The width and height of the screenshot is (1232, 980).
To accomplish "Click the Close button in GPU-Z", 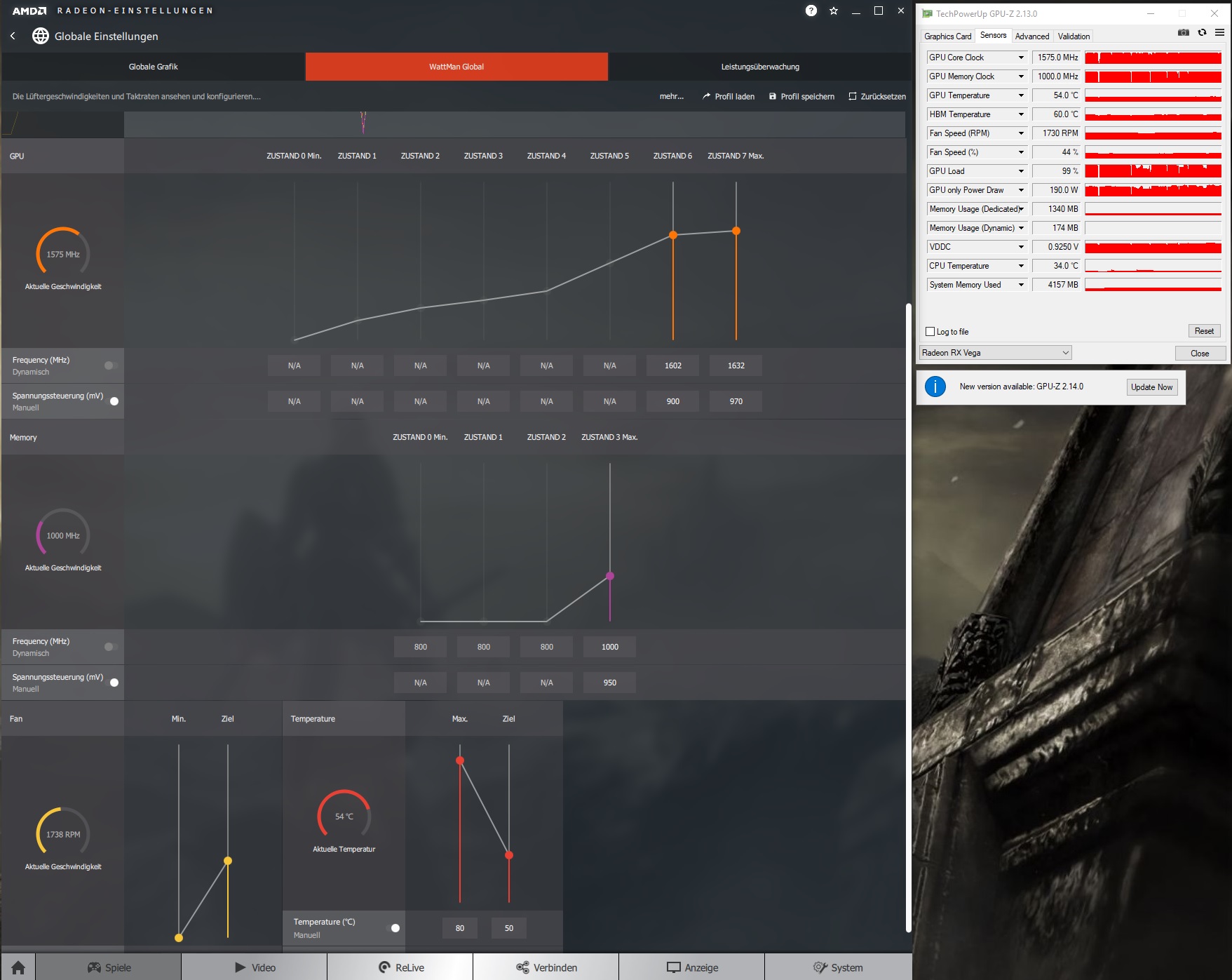I will [1200, 353].
